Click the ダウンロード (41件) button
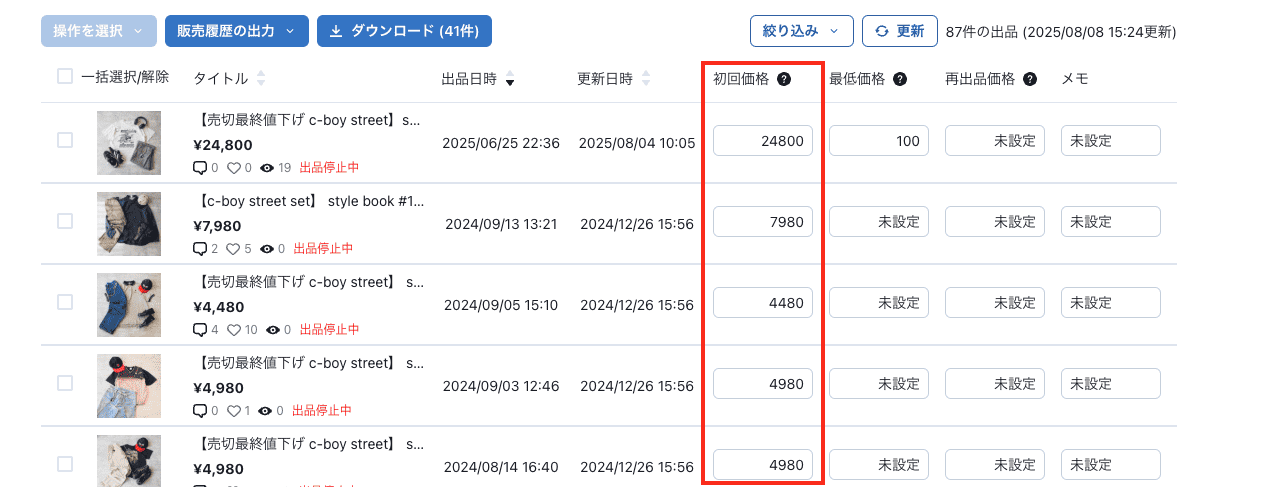The width and height of the screenshot is (1261, 487). coord(404,31)
